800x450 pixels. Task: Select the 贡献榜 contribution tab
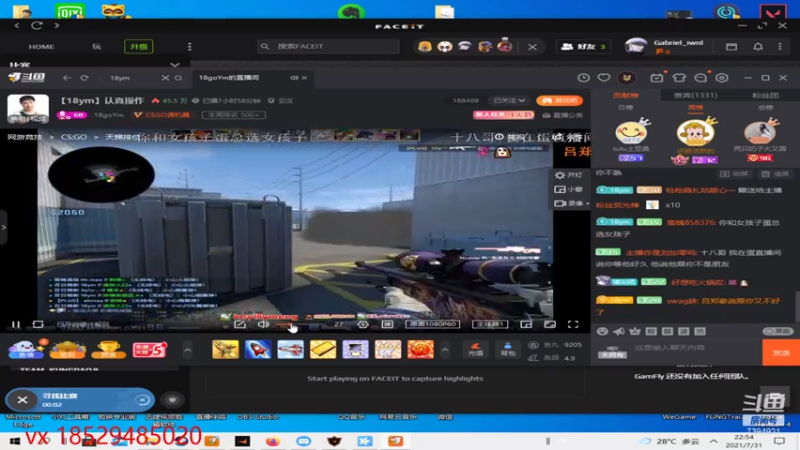point(626,95)
